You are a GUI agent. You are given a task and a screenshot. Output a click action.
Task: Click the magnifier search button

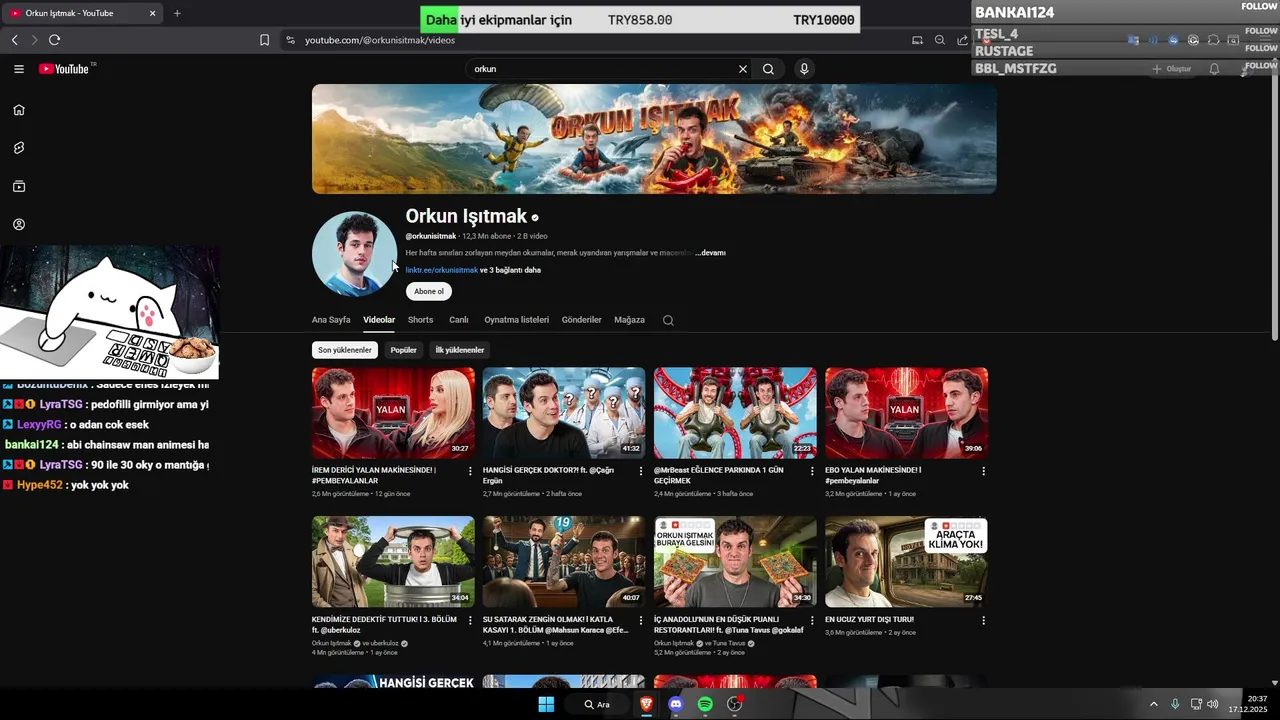(x=768, y=69)
